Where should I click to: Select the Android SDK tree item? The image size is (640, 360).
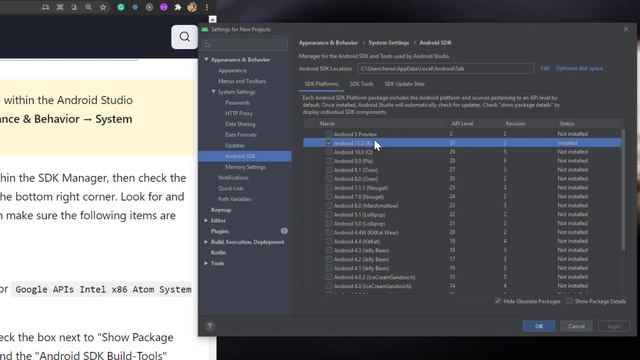tap(245, 156)
